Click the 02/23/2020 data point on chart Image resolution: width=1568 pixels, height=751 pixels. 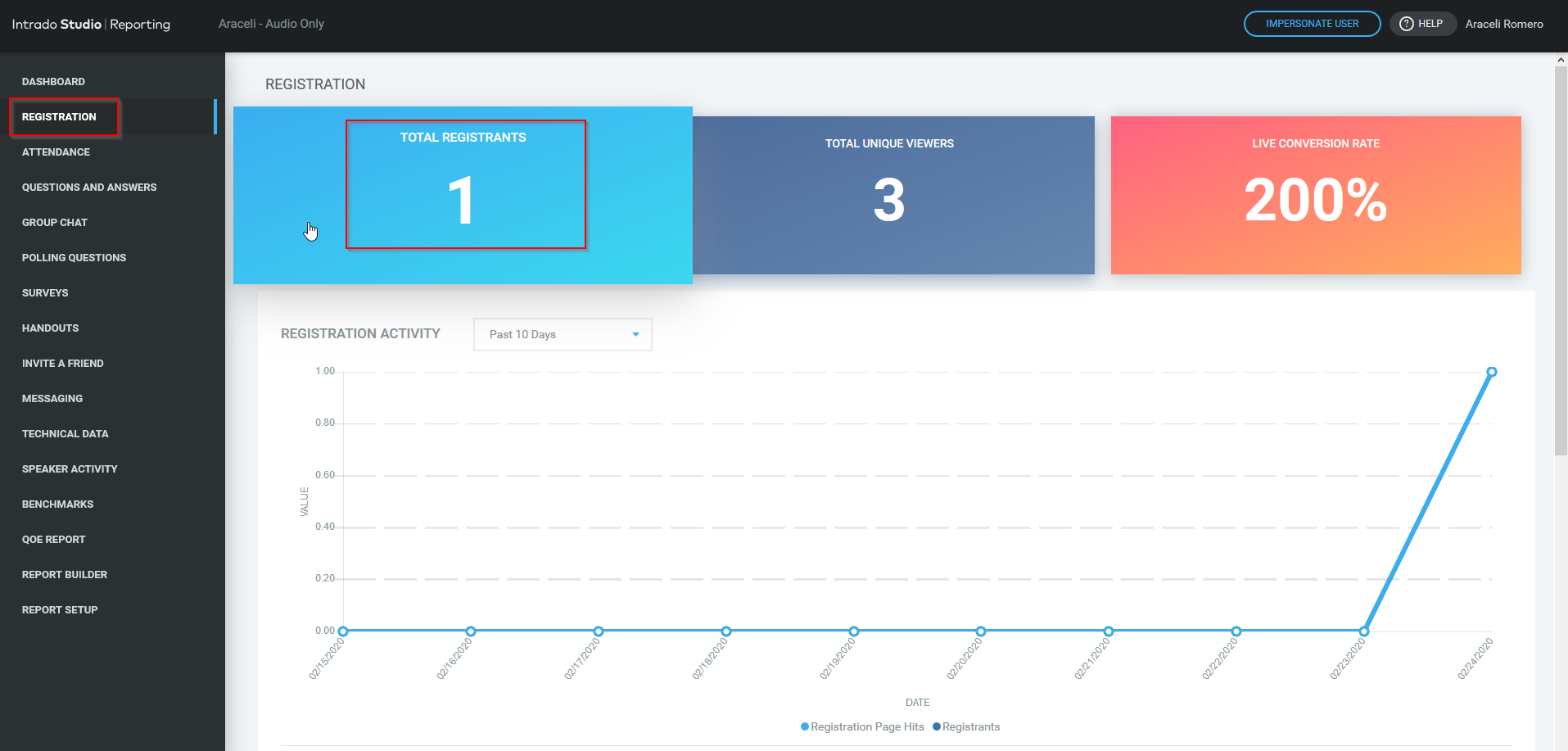[x=1364, y=631]
